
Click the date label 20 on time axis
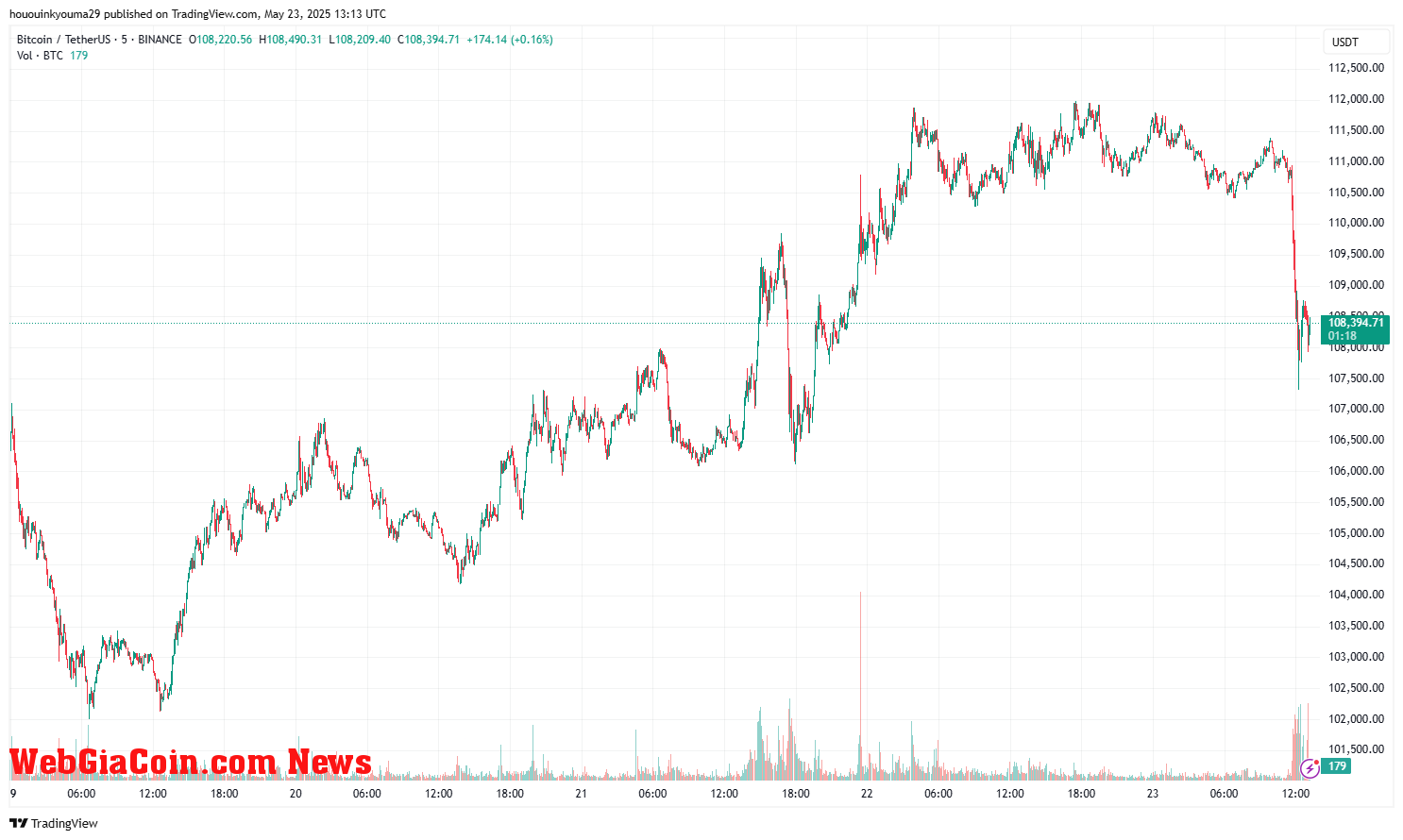296,794
